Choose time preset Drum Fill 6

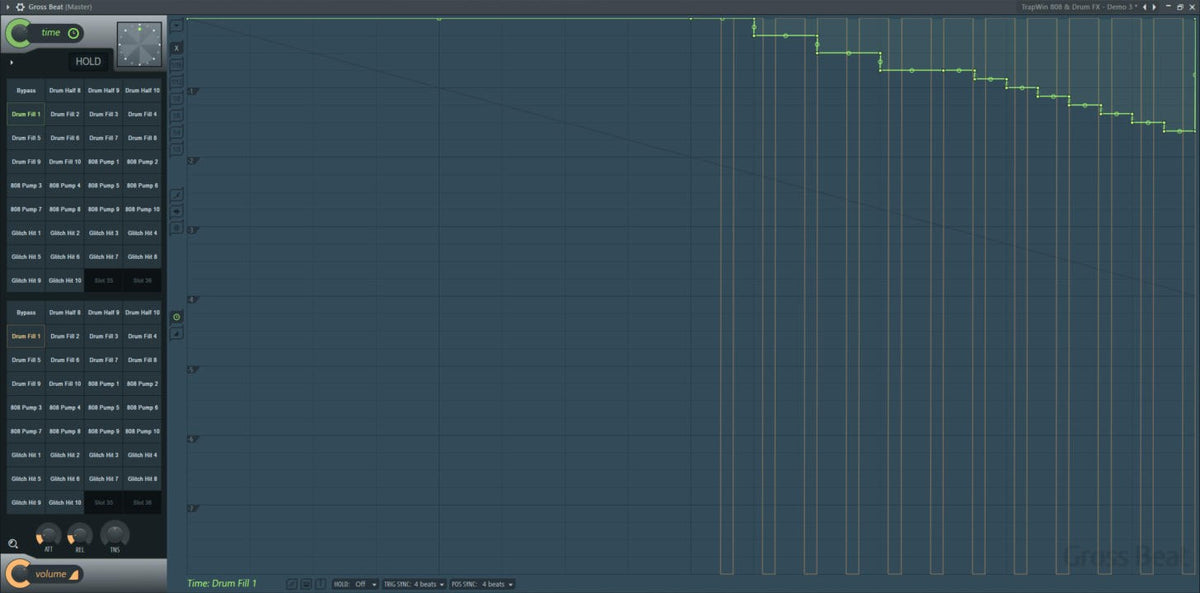coord(65,138)
